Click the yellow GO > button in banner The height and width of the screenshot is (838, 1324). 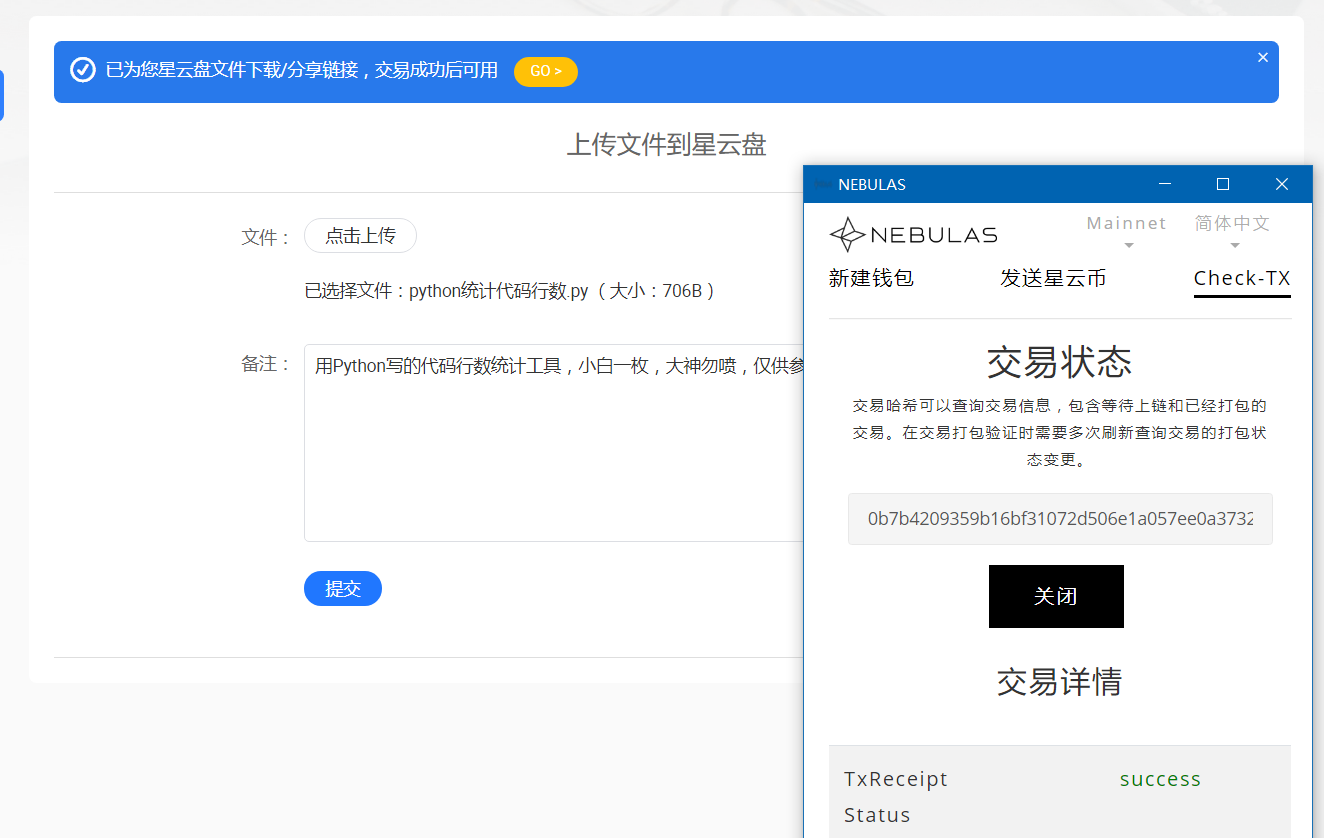click(545, 72)
